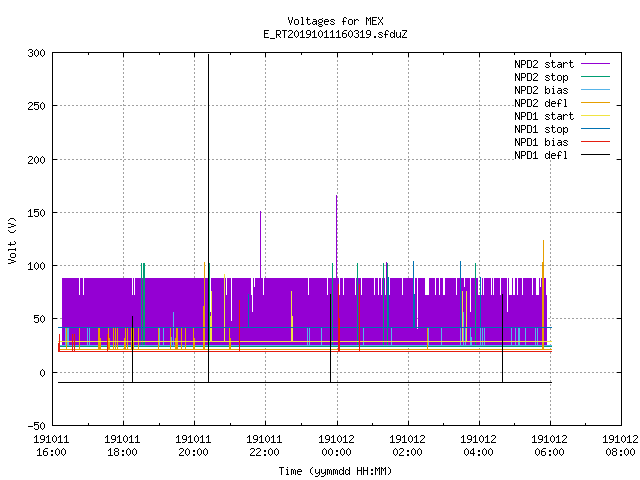The width and height of the screenshot is (640, 480).
Task: Click the 'NPD2 start' legend label
Action: click(x=544, y=64)
